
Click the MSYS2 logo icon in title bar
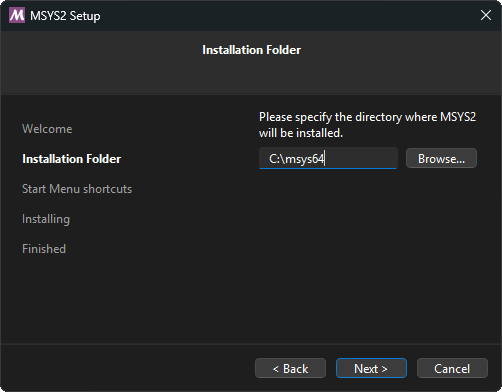[17, 15]
